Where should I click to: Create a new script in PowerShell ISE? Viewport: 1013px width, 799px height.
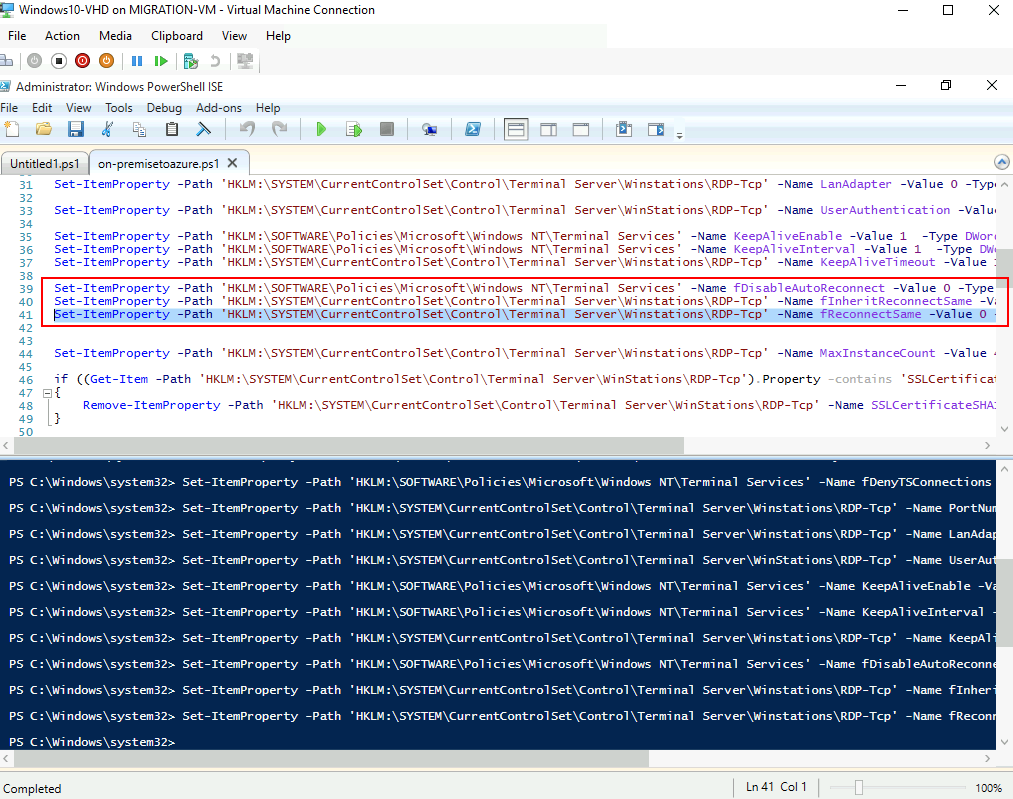click(x=12, y=129)
